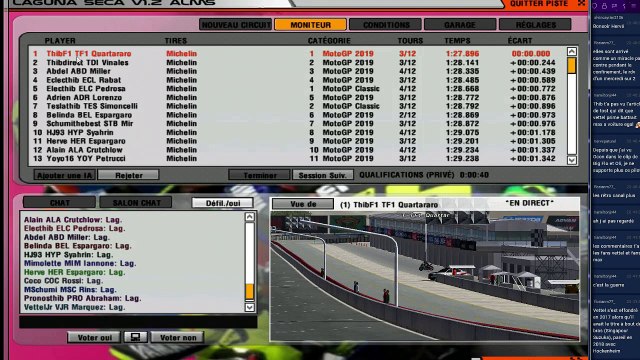This screenshot has width=640, height=360.
Task: Select Belinda BEL Espargaro row
Action: (x=297, y=115)
